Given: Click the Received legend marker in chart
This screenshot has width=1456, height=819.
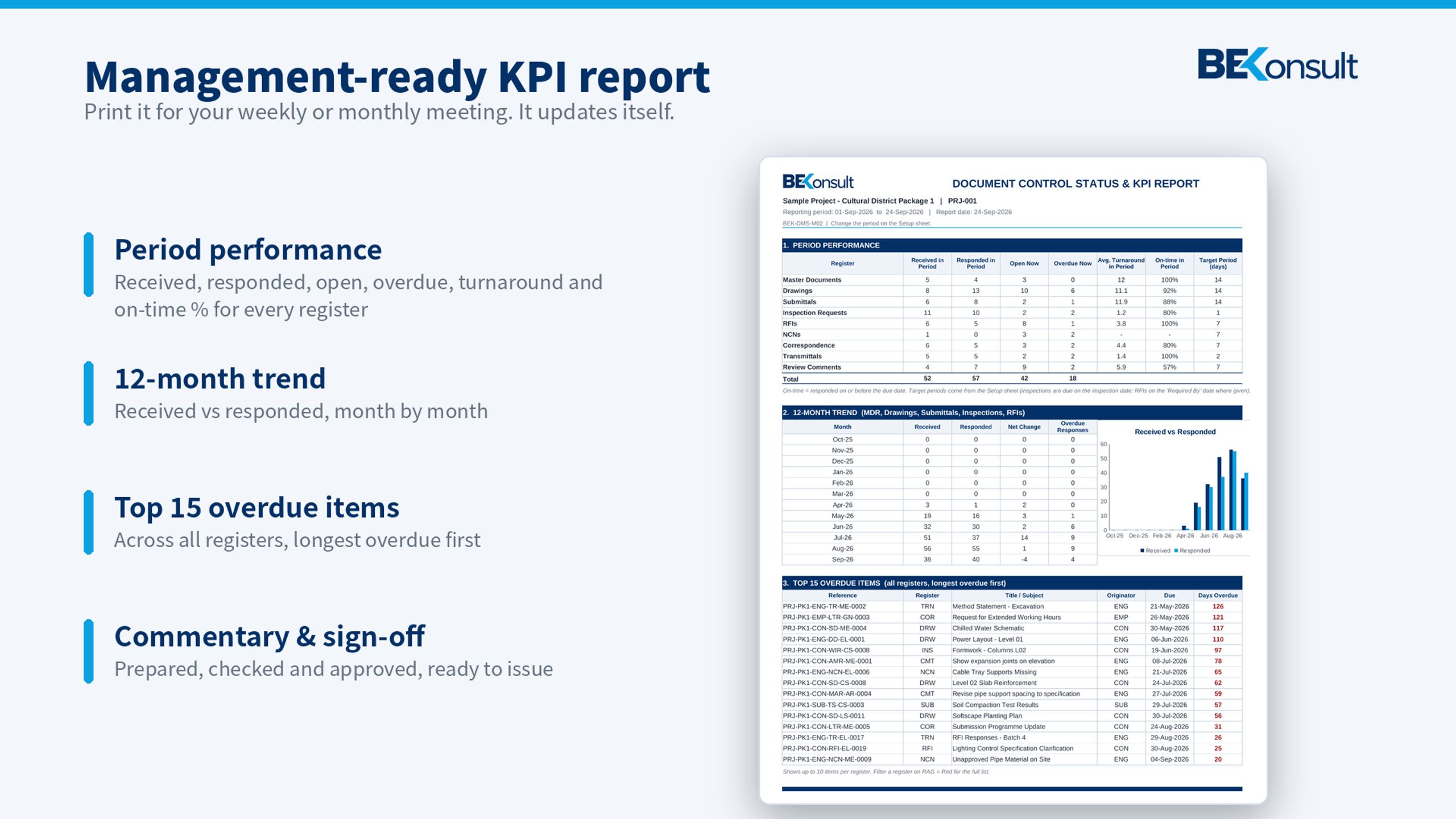Looking at the screenshot, I should click(x=1142, y=551).
